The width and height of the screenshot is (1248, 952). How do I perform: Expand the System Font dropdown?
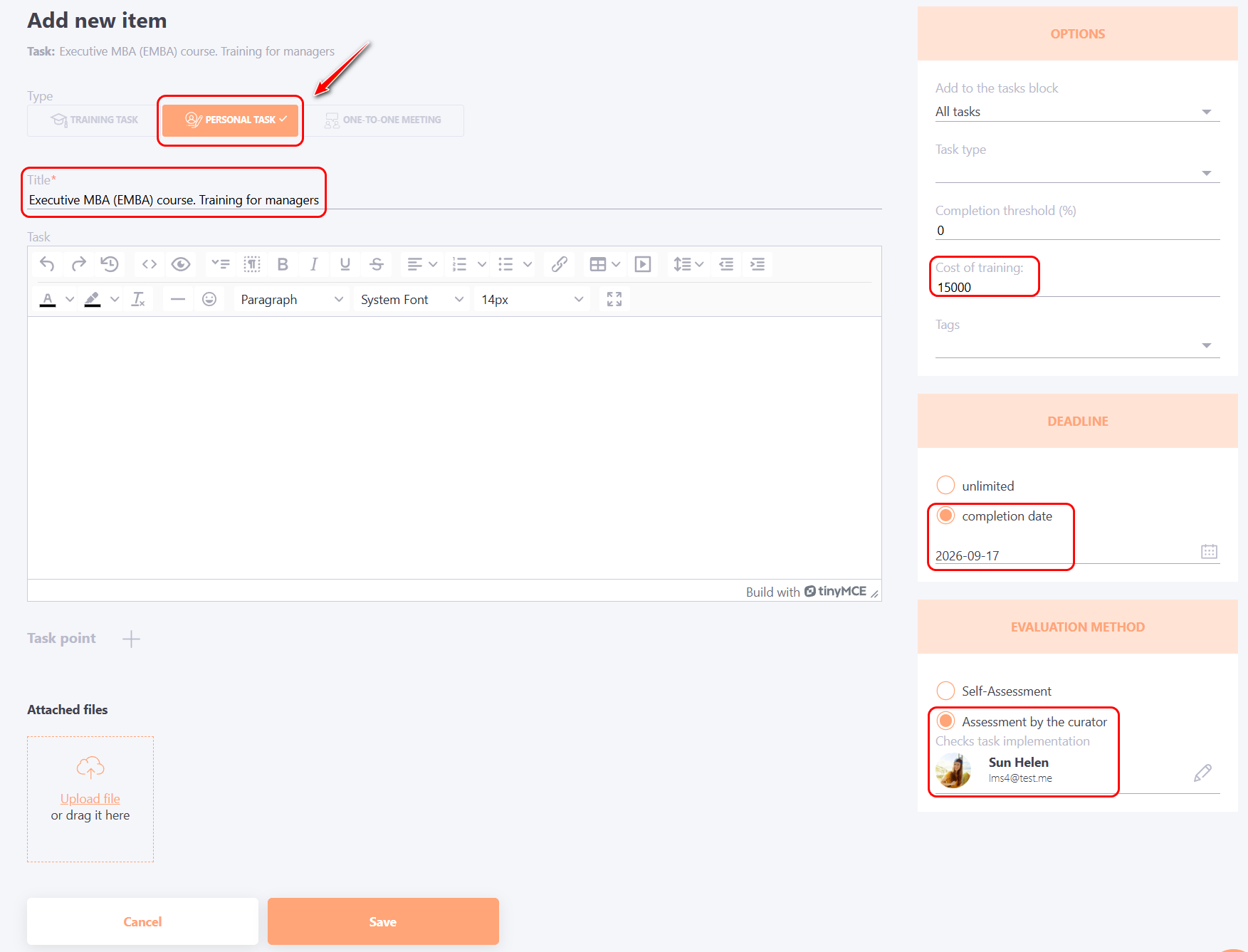coord(411,300)
